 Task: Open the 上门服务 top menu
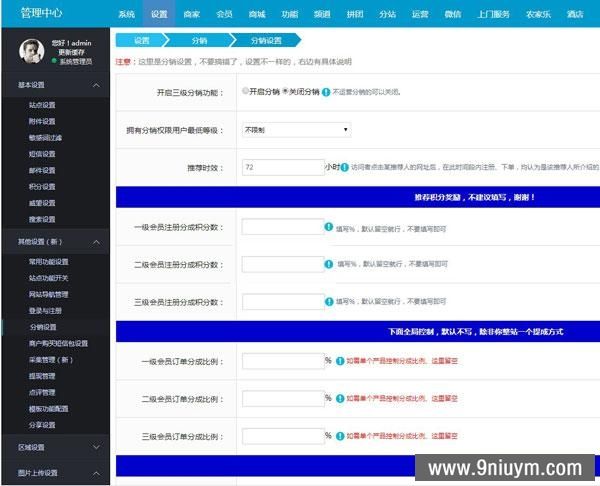point(494,14)
